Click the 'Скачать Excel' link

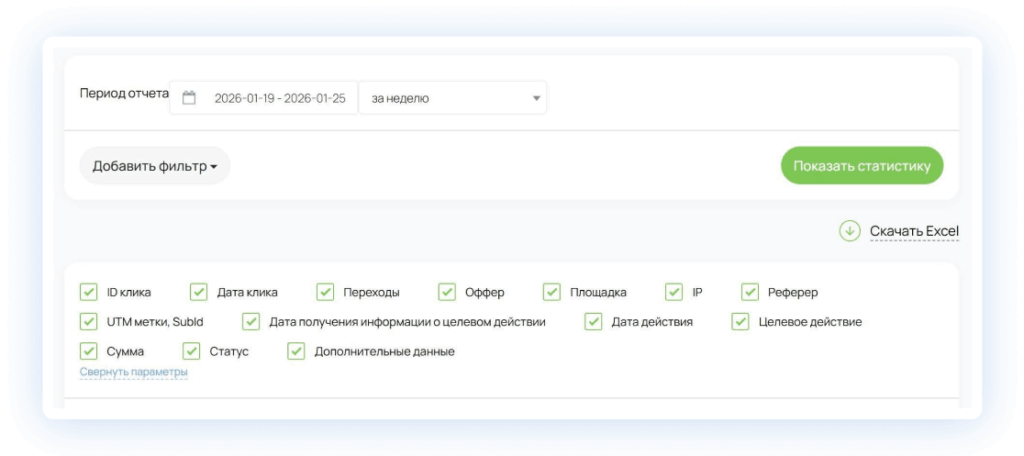[914, 231]
